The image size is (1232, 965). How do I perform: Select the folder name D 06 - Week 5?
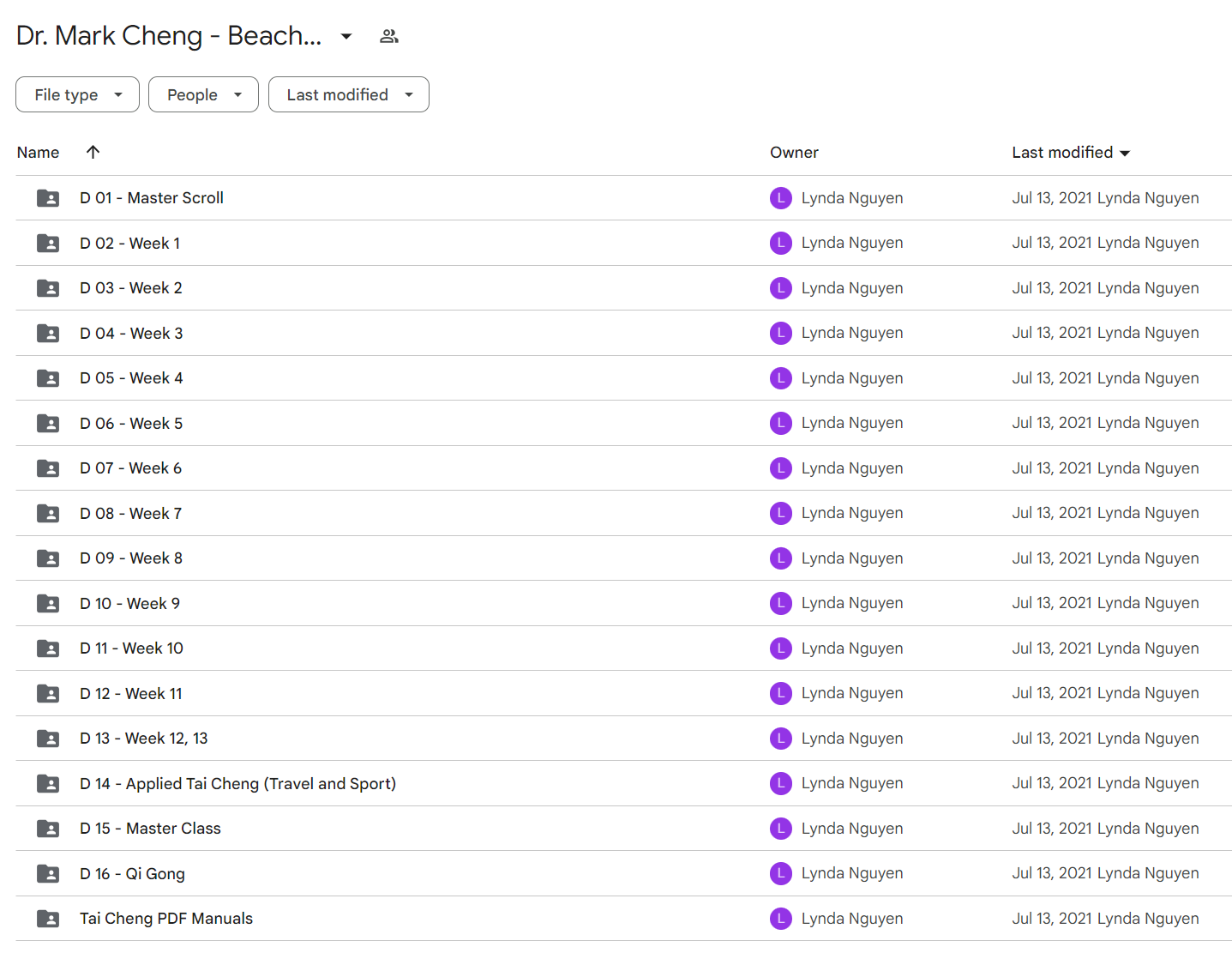coord(131,424)
